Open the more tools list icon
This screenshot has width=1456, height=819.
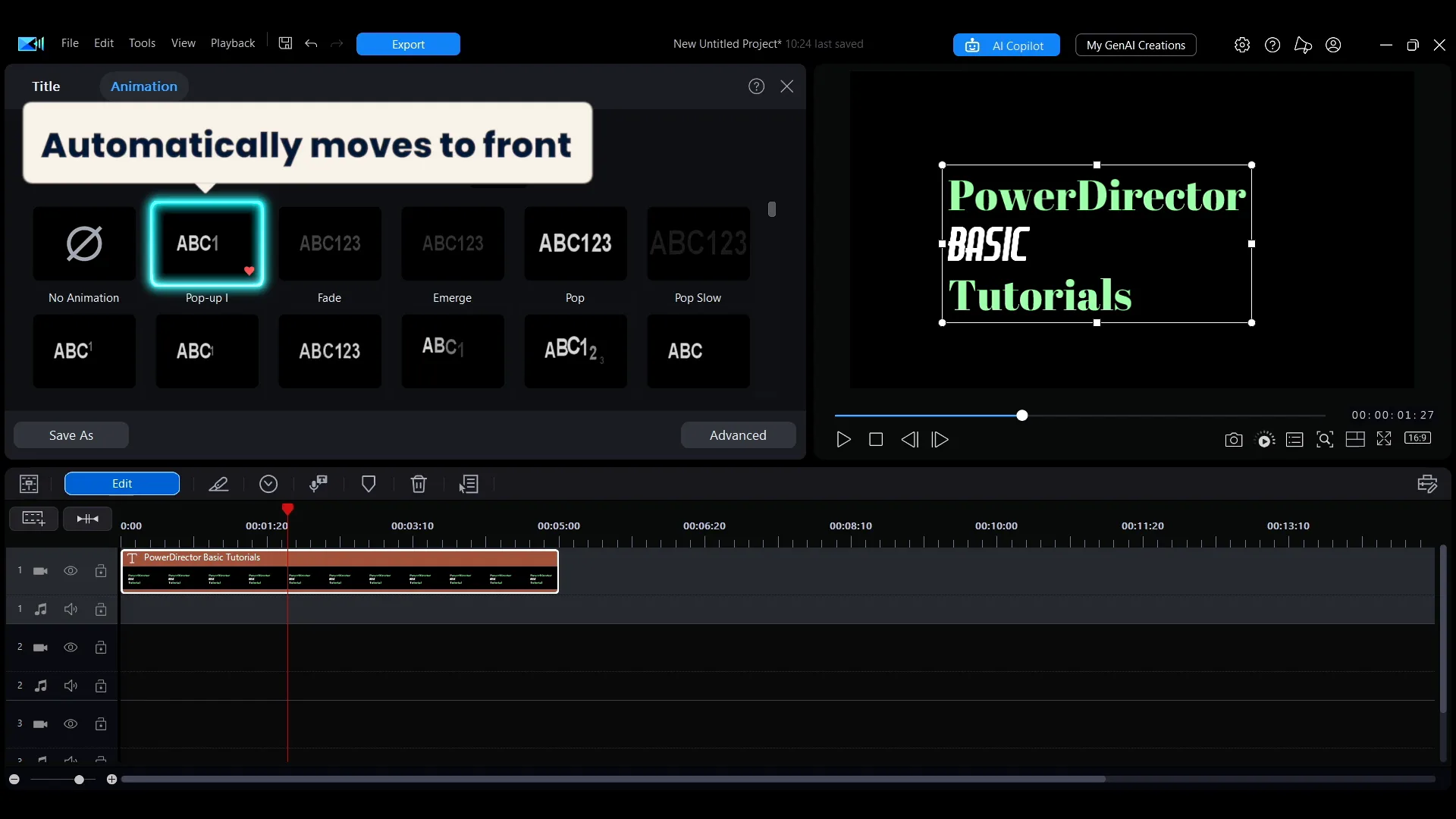pos(469,484)
